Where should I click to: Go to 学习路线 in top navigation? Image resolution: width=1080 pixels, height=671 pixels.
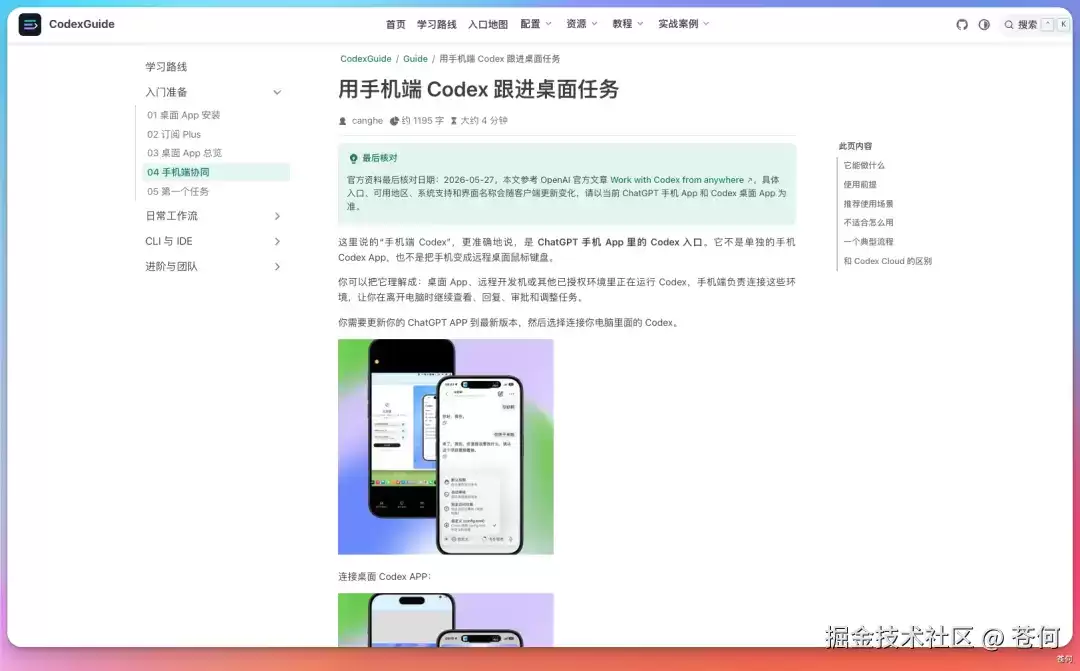point(437,24)
